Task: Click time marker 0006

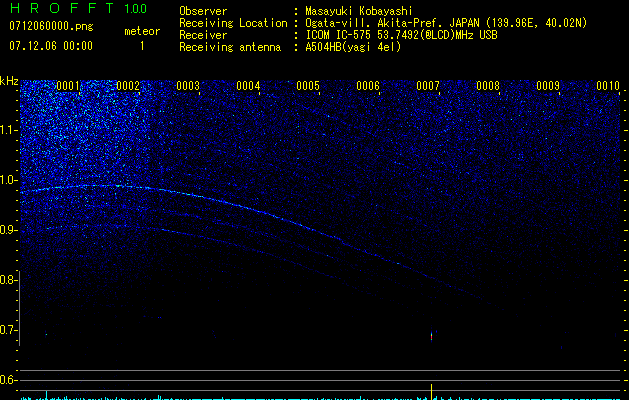Action: (x=368, y=86)
